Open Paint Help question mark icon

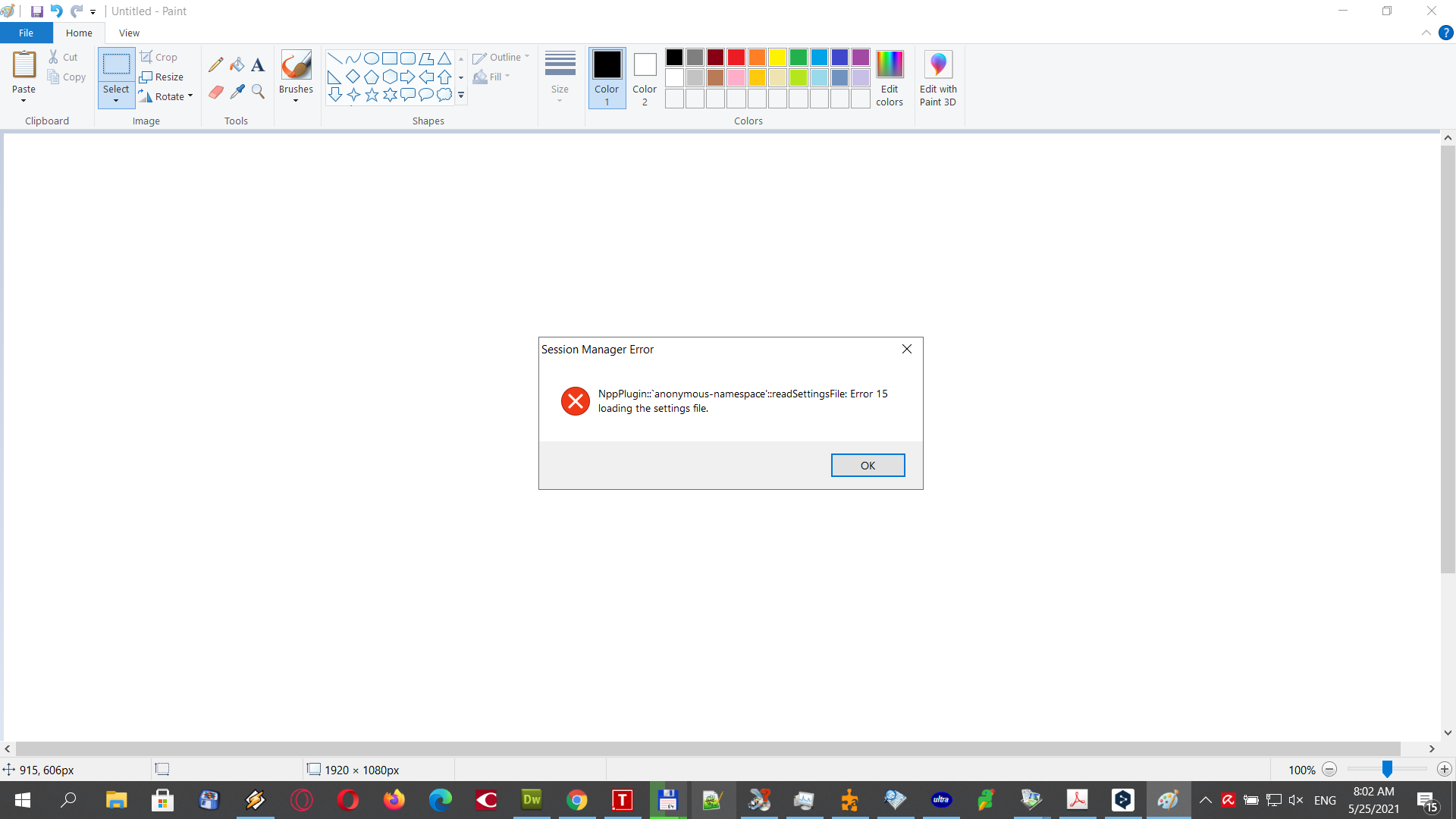(1446, 33)
